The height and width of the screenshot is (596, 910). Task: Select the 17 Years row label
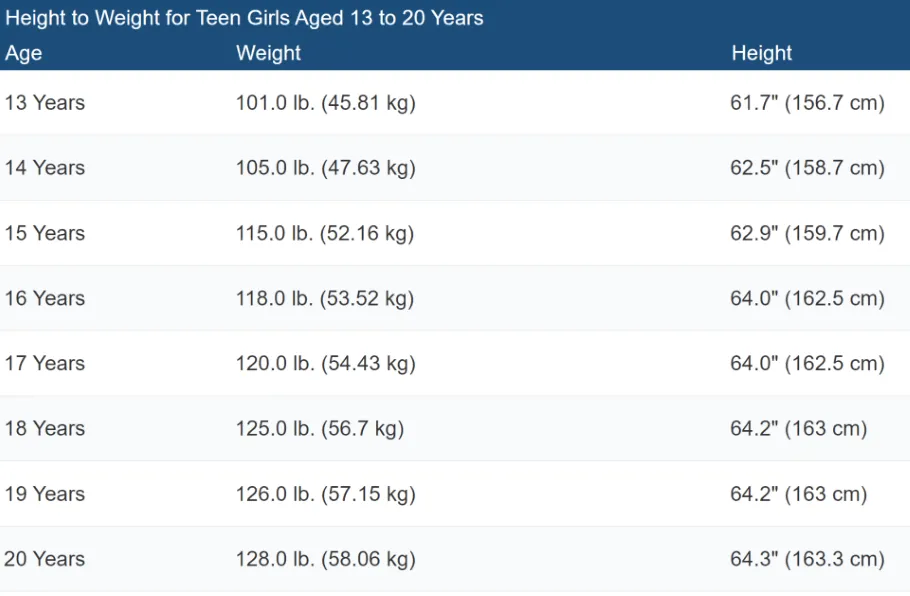point(45,363)
